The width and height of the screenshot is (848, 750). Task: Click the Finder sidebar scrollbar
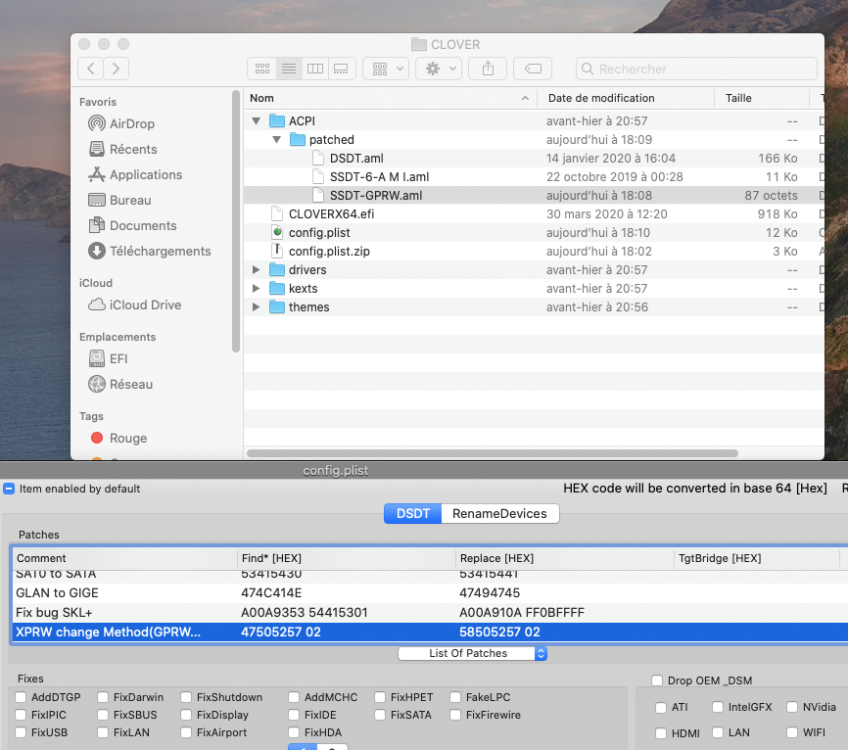236,221
